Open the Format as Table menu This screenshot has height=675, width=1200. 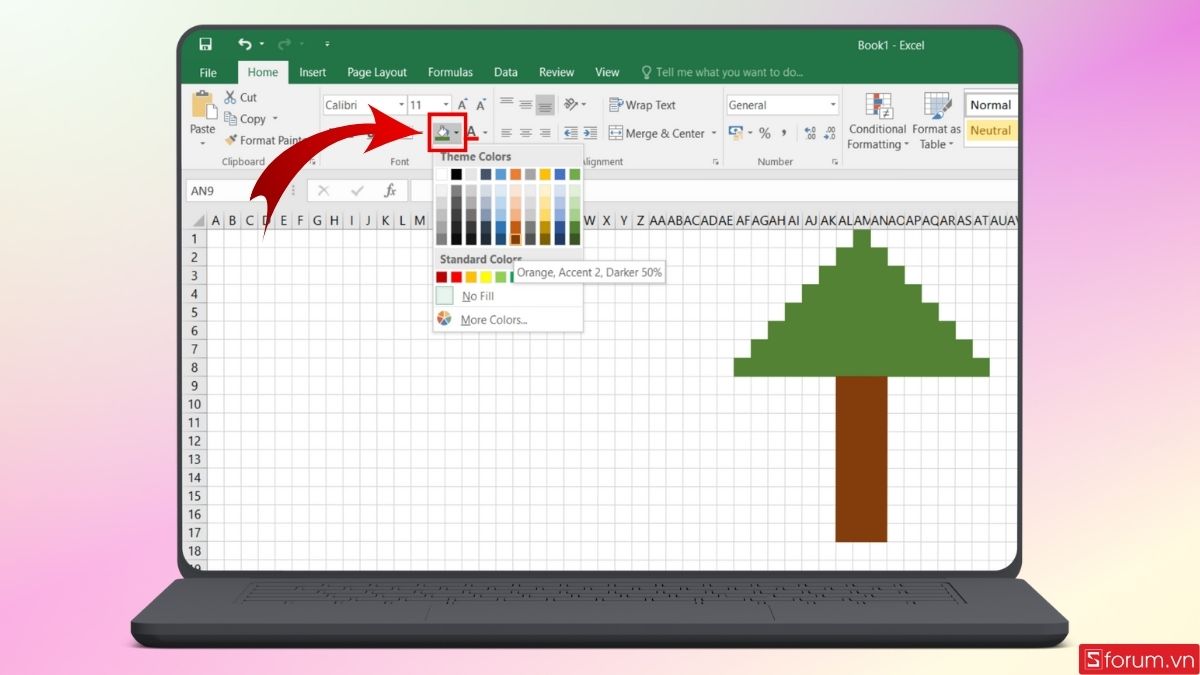[936, 121]
